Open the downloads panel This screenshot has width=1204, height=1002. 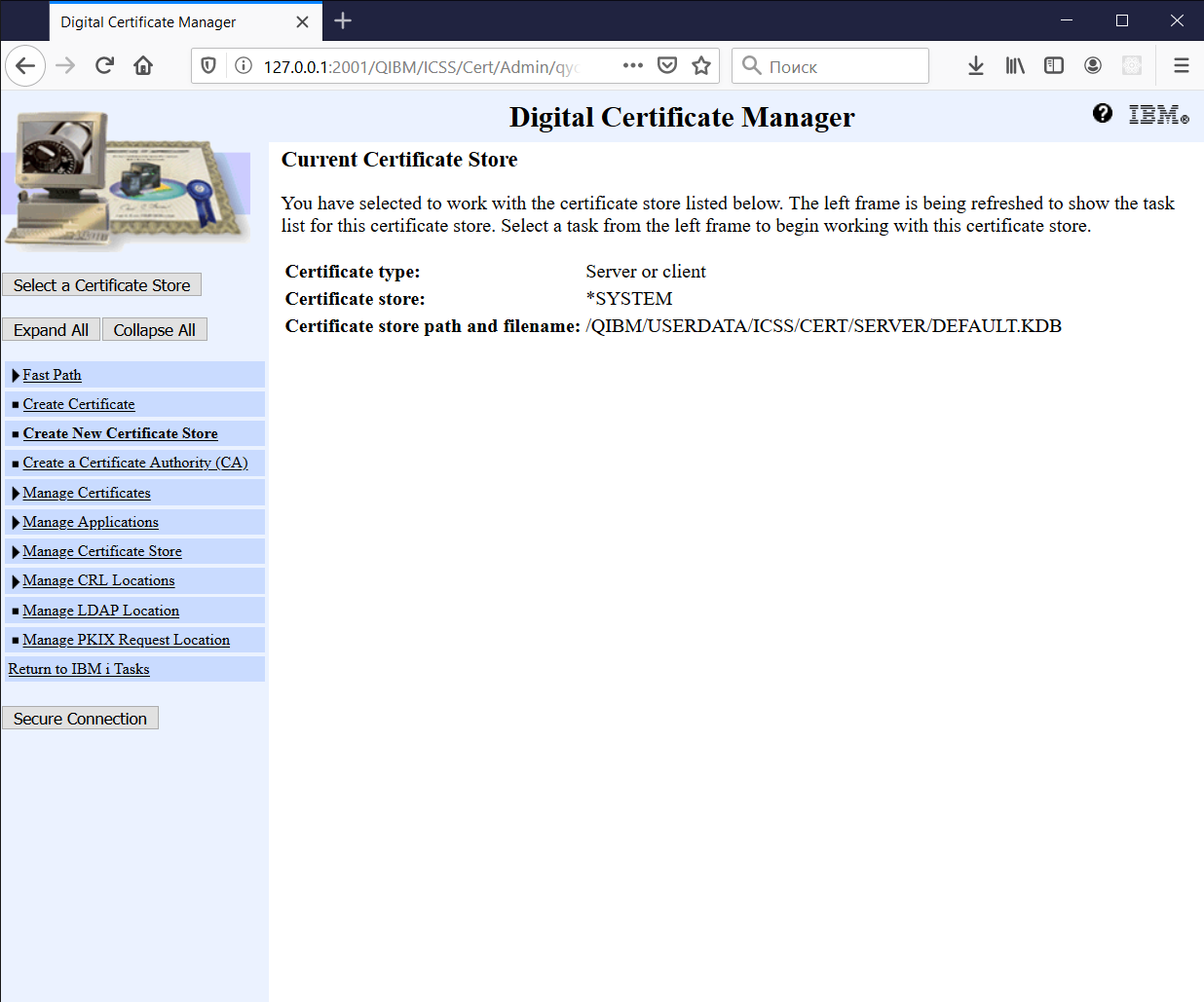pyautogui.click(x=976, y=66)
